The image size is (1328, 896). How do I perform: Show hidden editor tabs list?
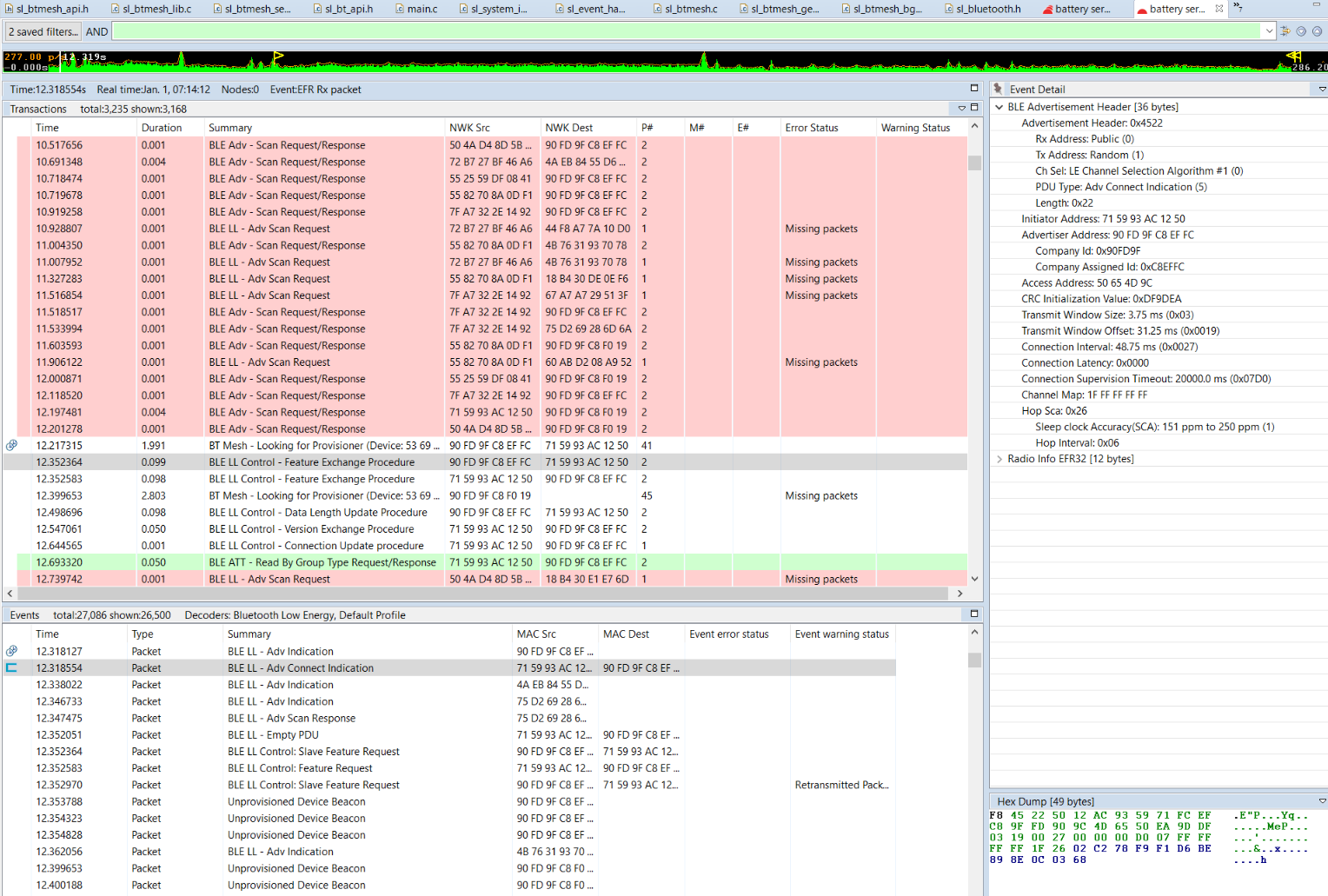click(x=1238, y=9)
